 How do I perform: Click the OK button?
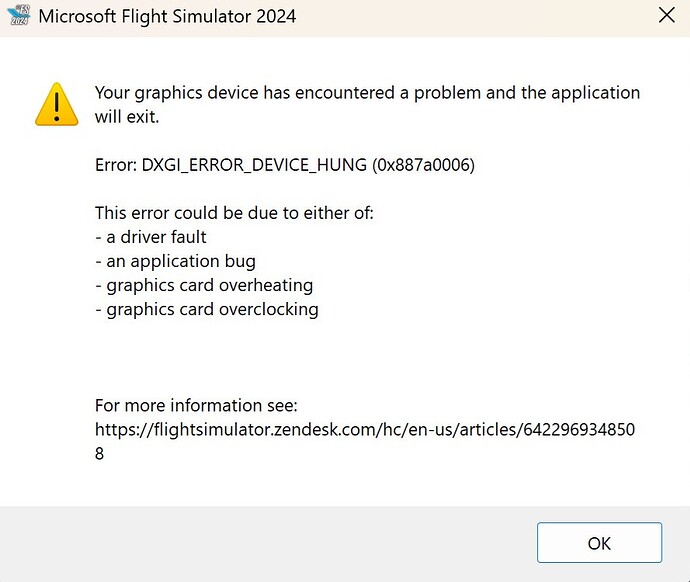pyautogui.click(x=599, y=543)
